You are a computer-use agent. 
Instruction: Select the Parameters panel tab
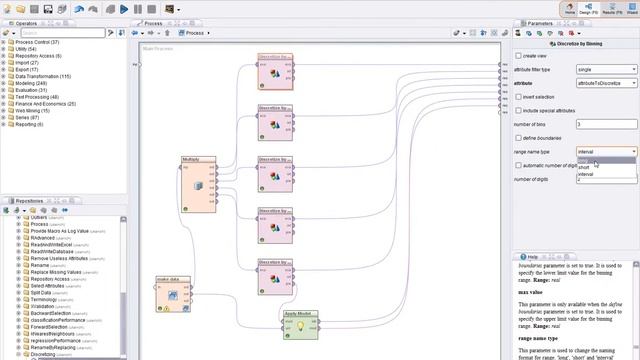point(539,23)
